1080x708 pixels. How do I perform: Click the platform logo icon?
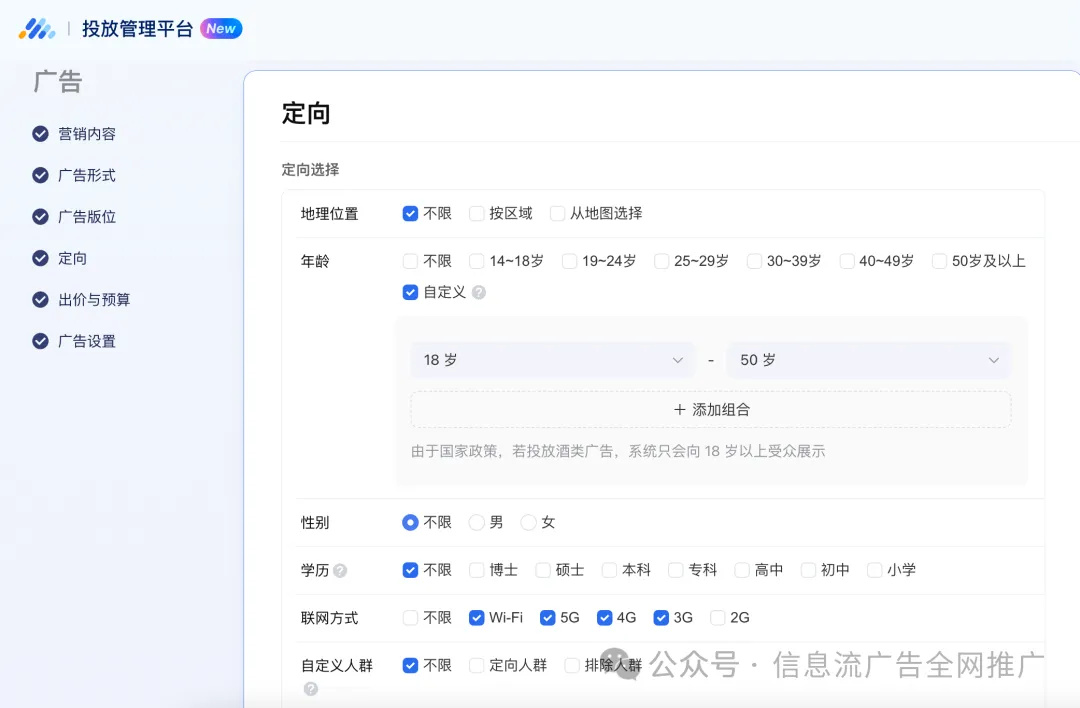coord(37,28)
